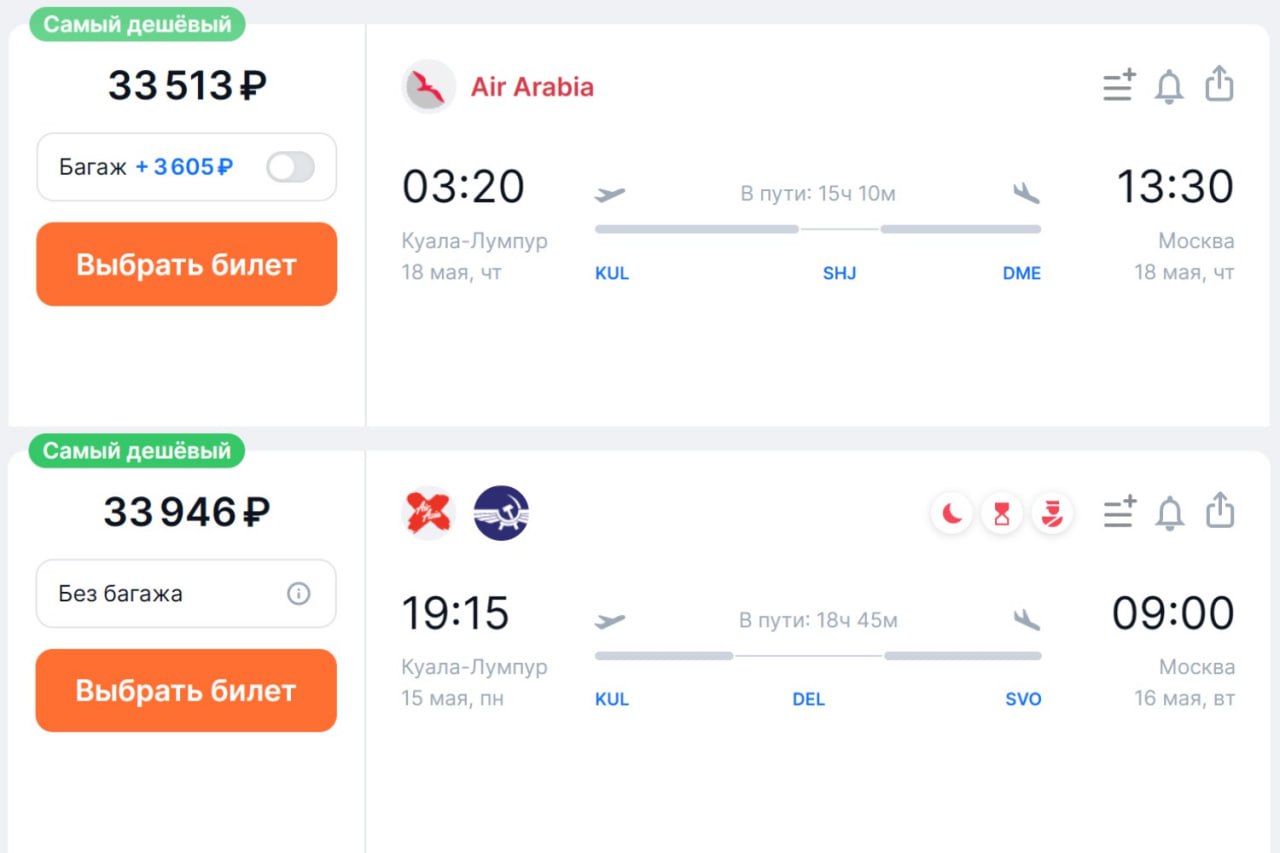Click the night transfer moon icon
Screen dimensions: 1280x853
click(952, 514)
